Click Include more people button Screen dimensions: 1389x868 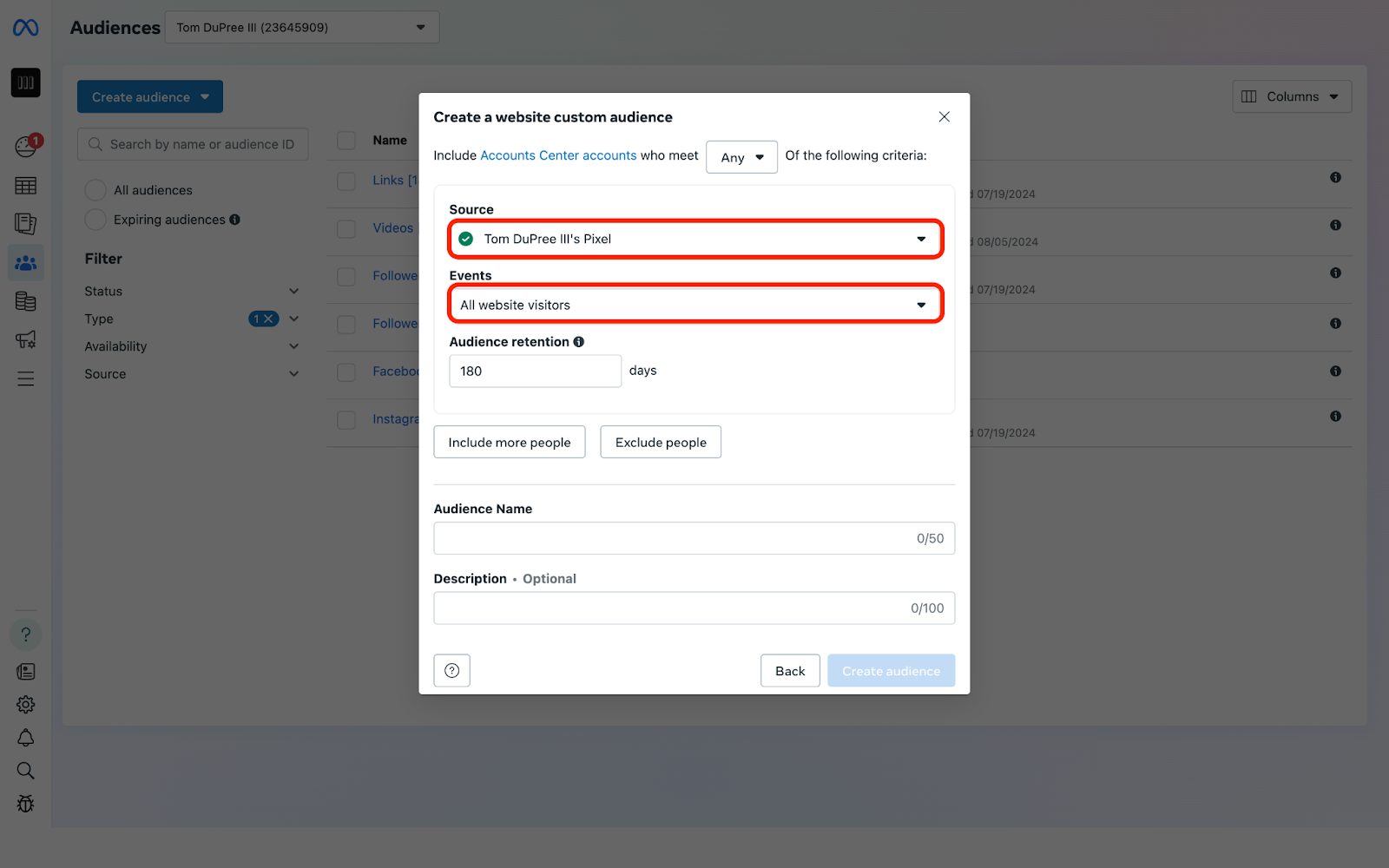click(510, 442)
